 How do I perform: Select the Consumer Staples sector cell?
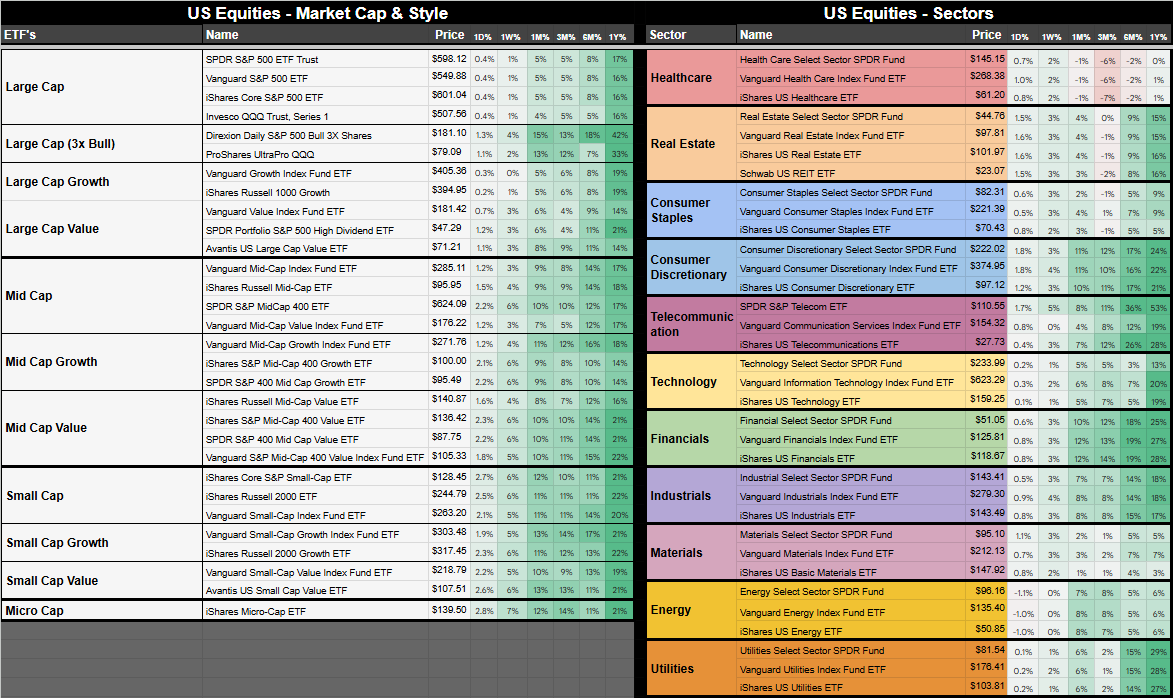pyautogui.click(x=692, y=210)
